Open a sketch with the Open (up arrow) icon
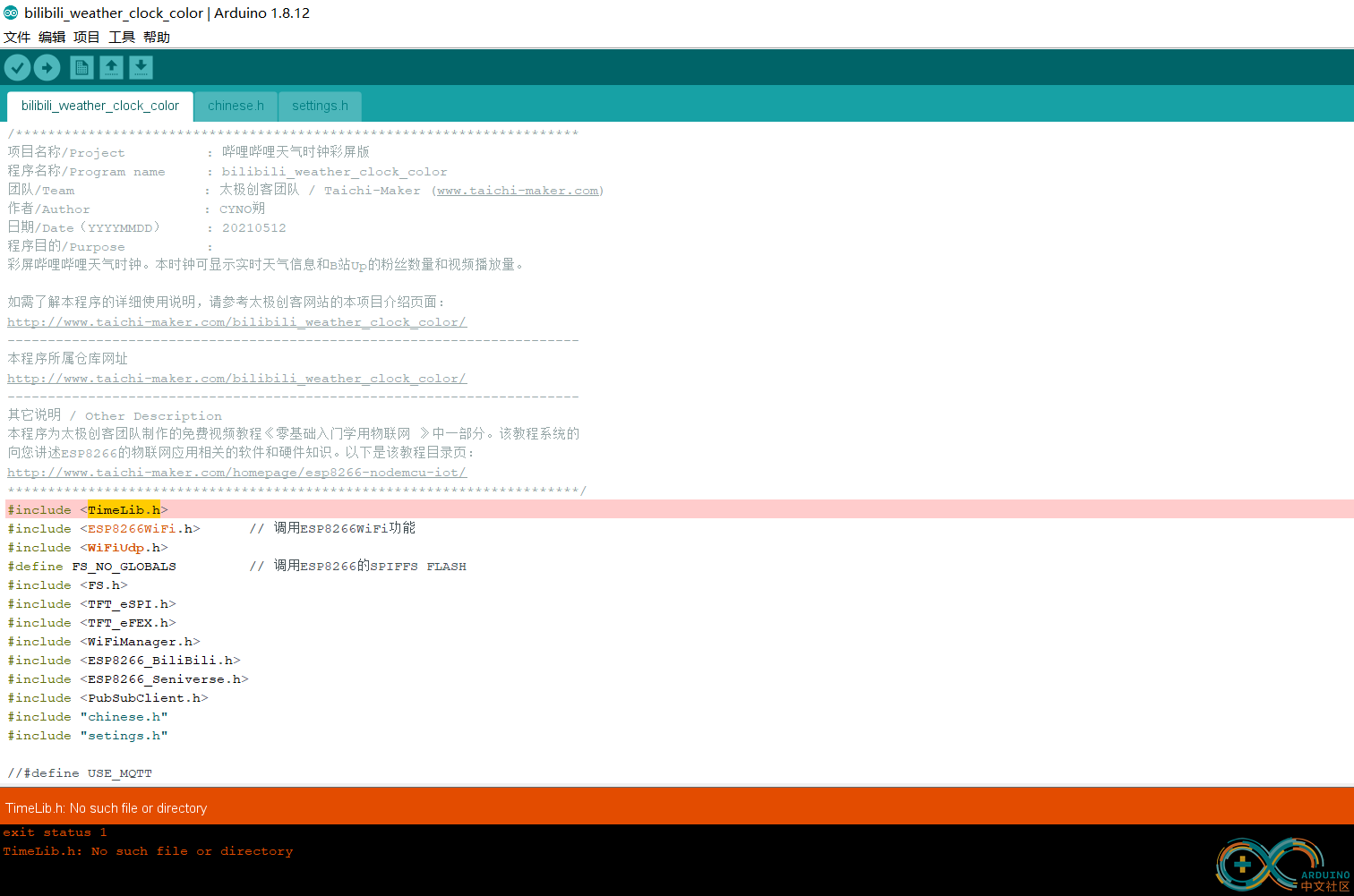The height and width of the screenshot is (896, 1354). coord(111,67)
